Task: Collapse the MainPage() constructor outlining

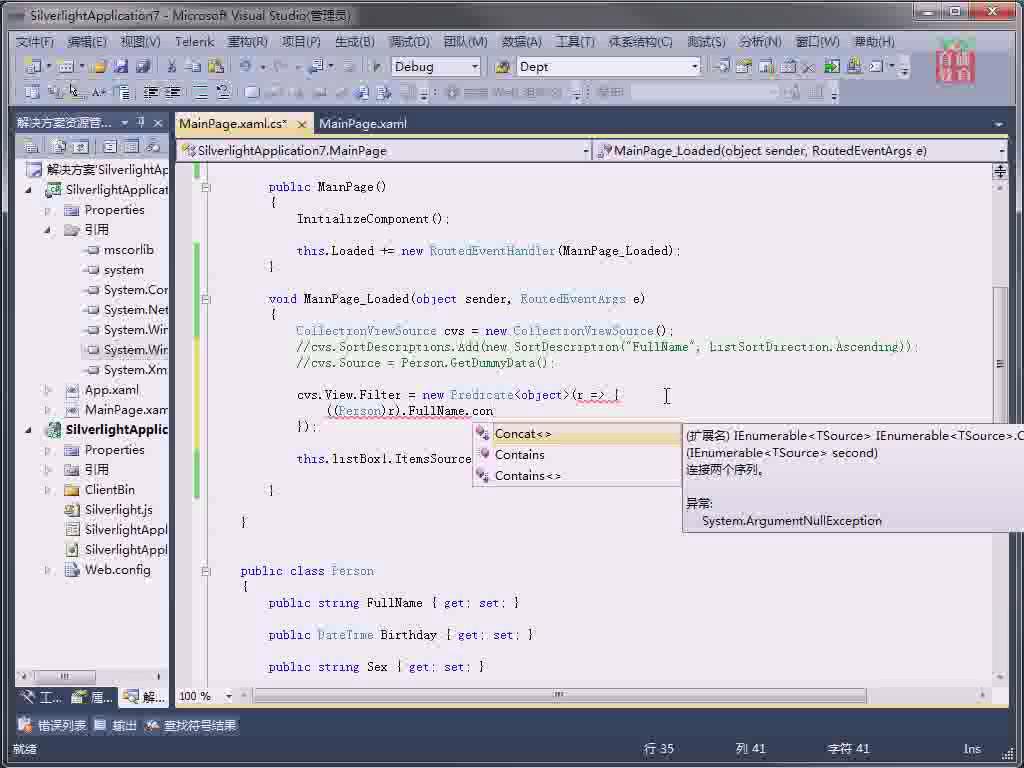Action: click(x=206, y=187)
